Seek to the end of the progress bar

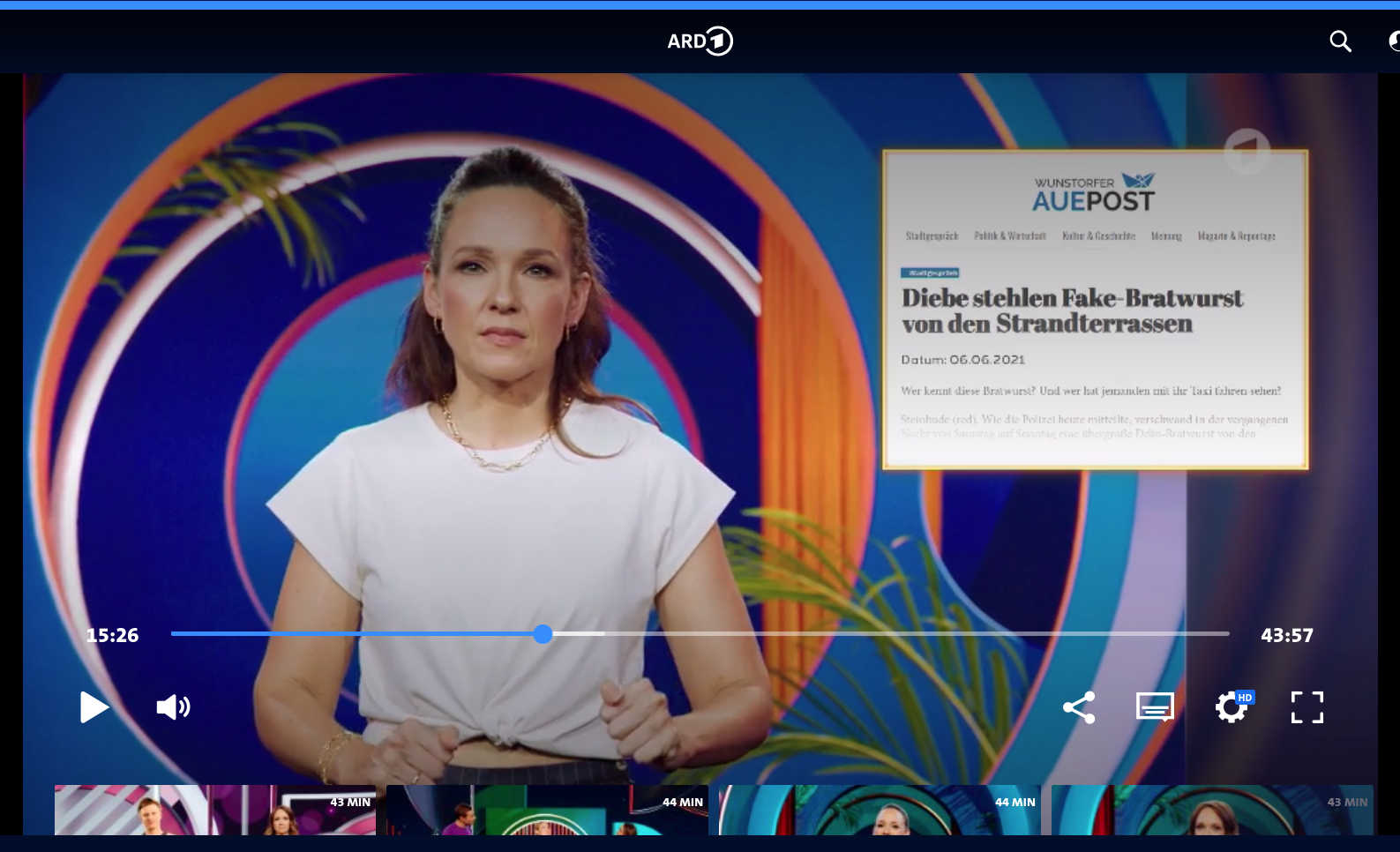point(1227,633)
